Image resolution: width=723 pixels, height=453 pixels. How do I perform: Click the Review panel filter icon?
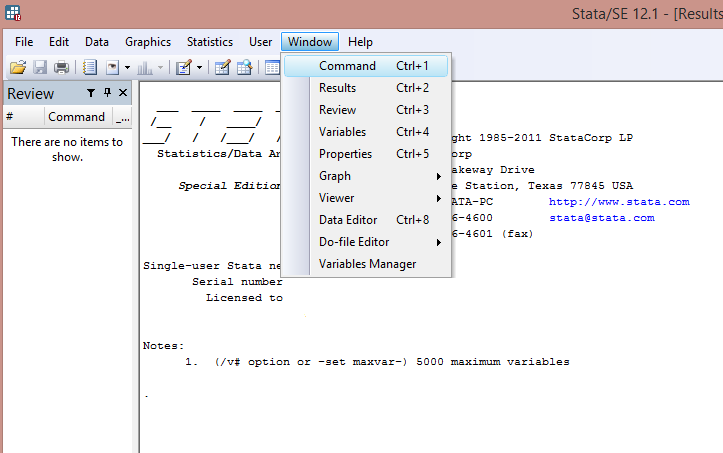(91, 93)
